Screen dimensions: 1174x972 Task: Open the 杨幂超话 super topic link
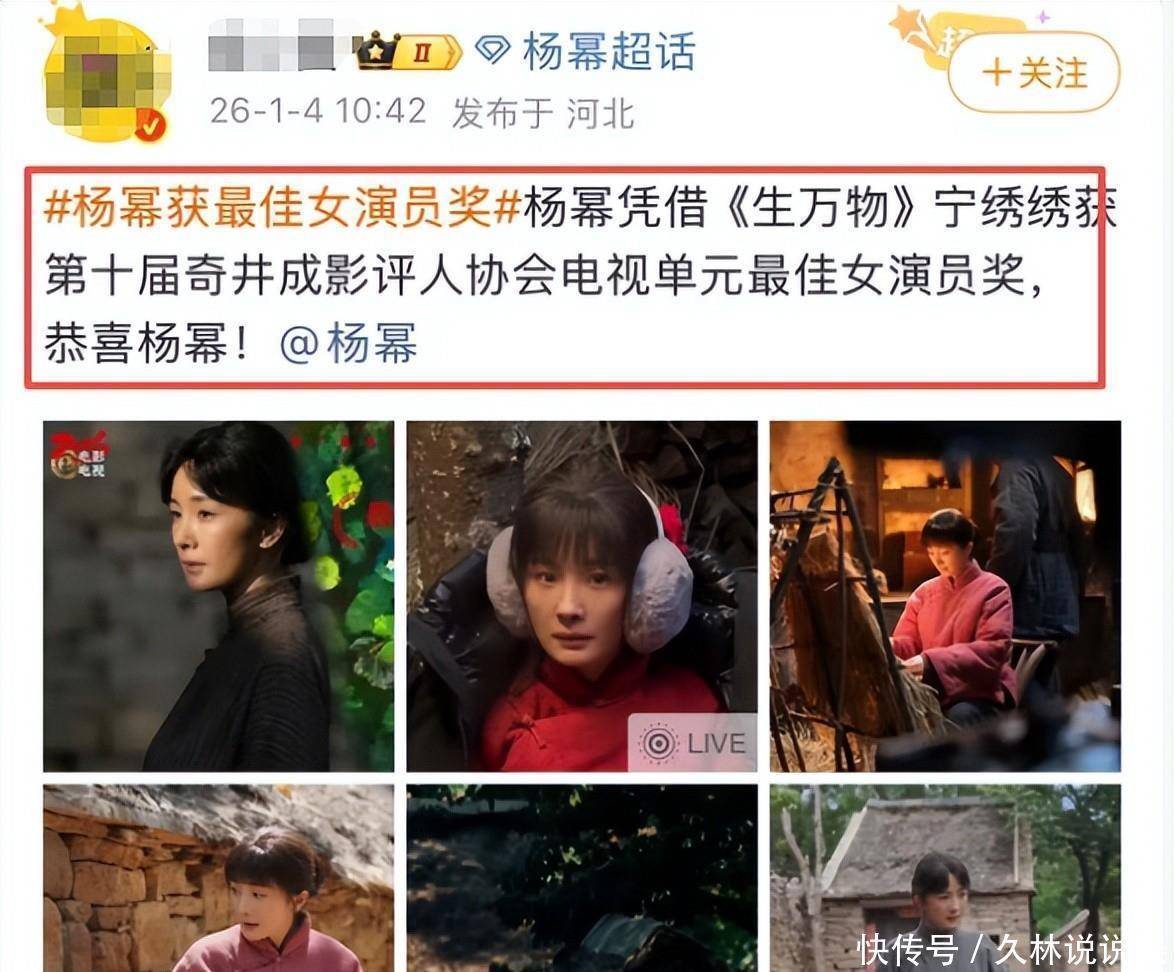(609, 52)
